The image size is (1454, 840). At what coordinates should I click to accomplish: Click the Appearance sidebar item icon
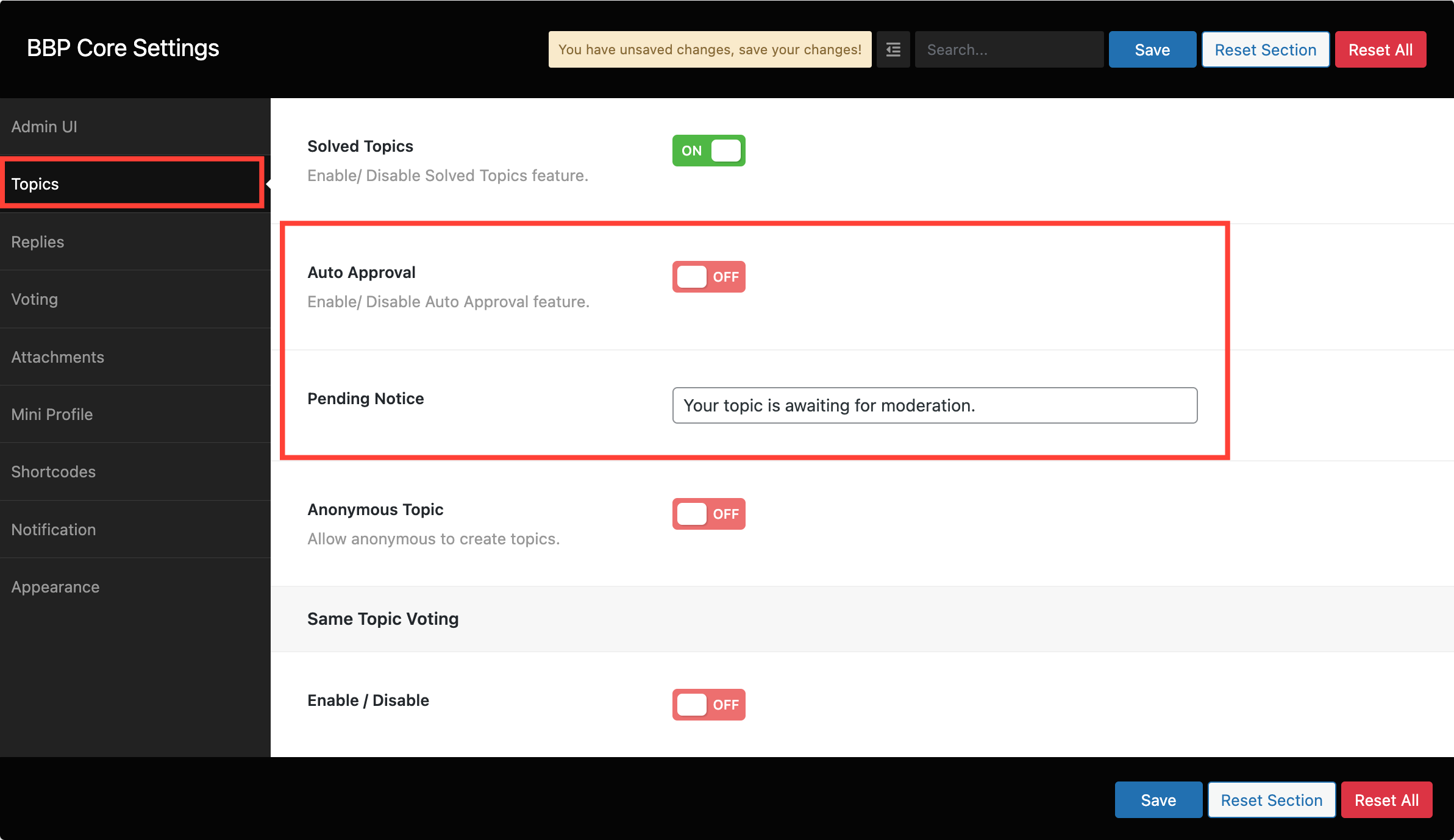point(55,587)
